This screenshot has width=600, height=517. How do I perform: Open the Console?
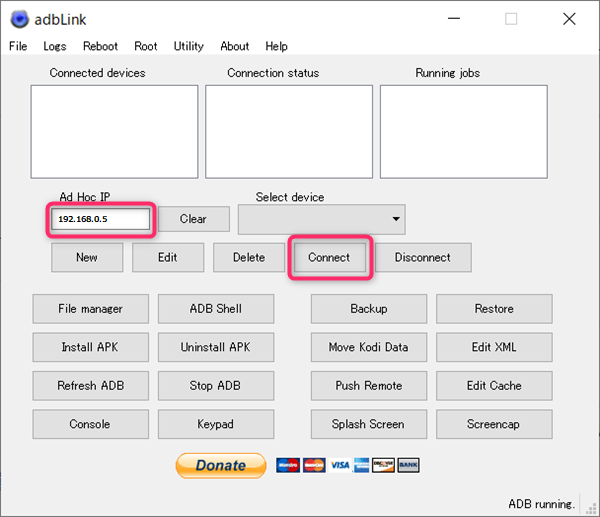coord(91,424)
